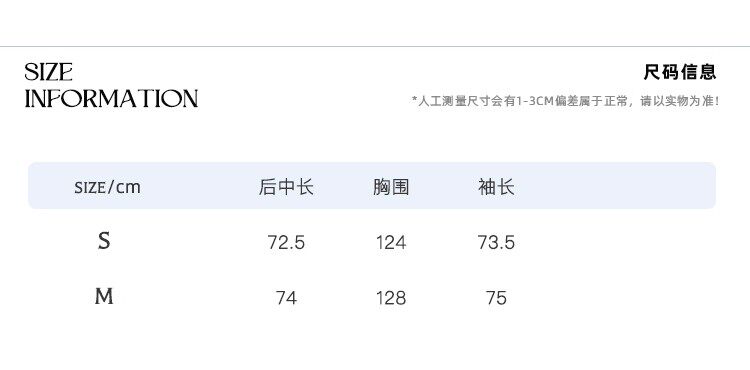Click the 72.5 back length value

tap(286, 243)
